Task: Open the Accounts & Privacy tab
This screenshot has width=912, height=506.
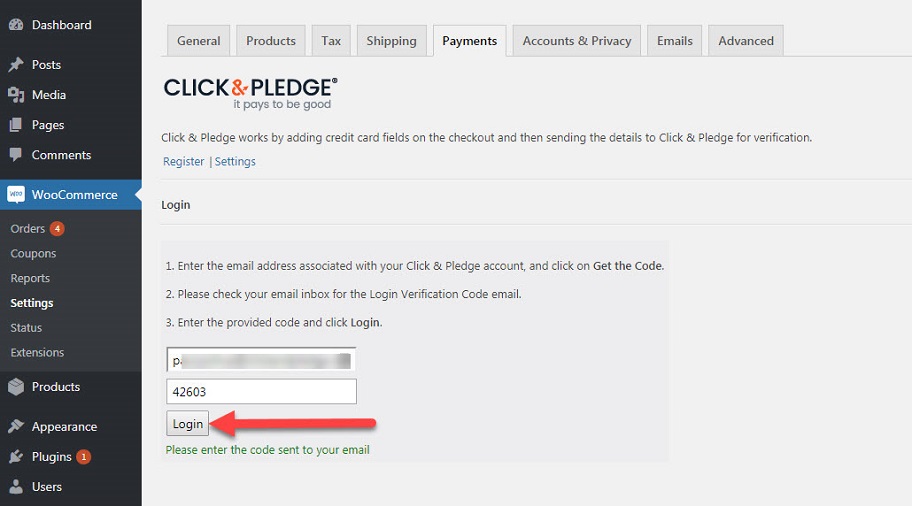Action: point(576,41)
